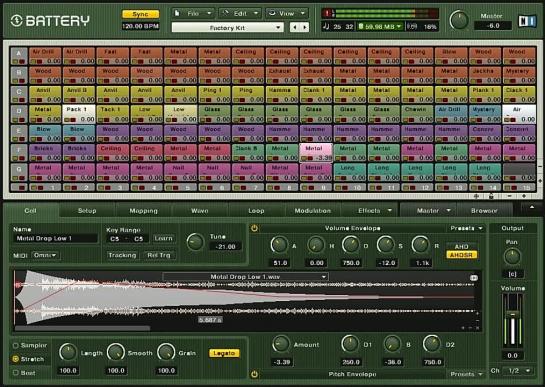Image resolution: width=545 pixels, height=387 pixels.
Task: Click the column 1 header of the matrix
Action: click(45, 187)
